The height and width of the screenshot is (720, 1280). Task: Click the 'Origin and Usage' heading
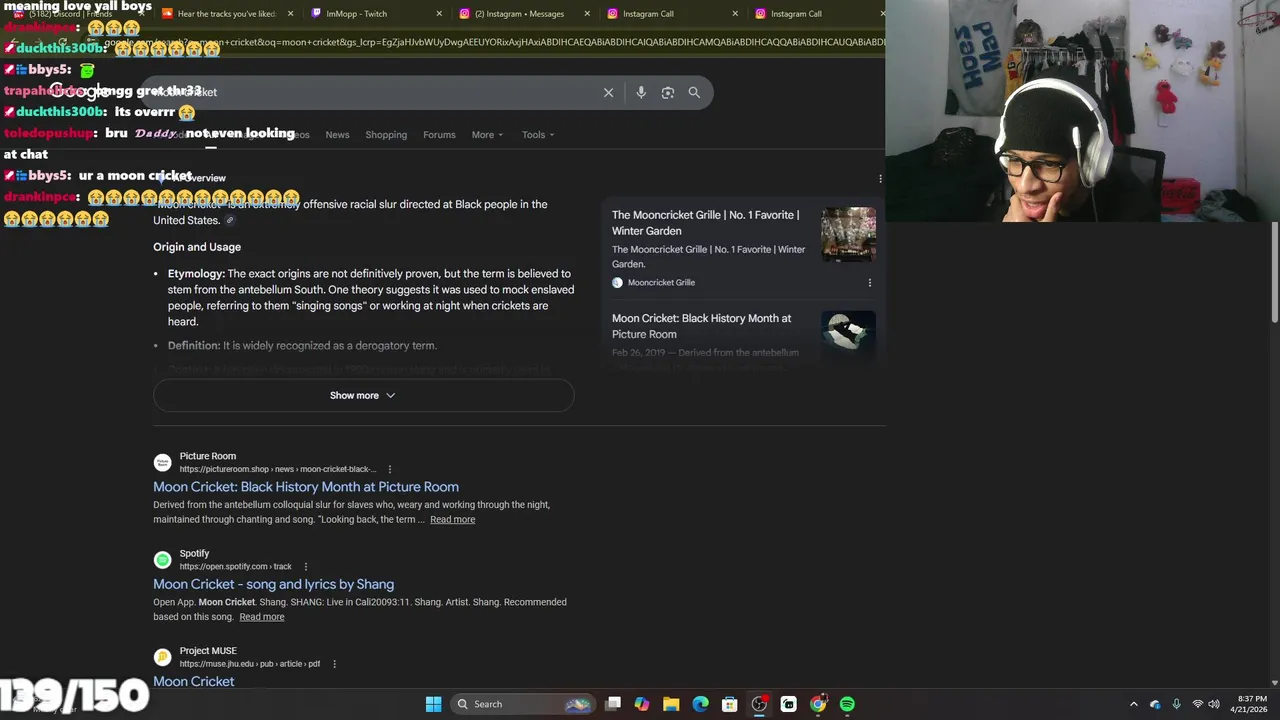pyautogui.click(x=197, y=247)
